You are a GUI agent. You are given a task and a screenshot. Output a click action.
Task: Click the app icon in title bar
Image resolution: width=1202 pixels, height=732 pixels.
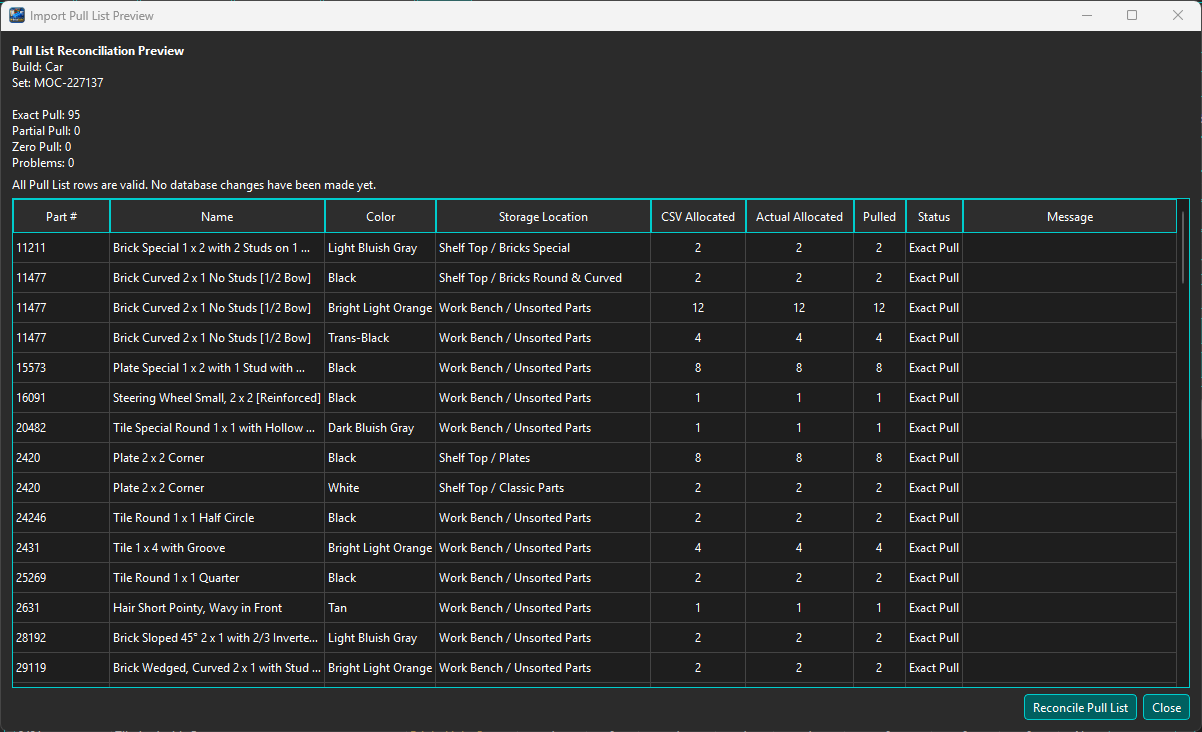point(16,16)
